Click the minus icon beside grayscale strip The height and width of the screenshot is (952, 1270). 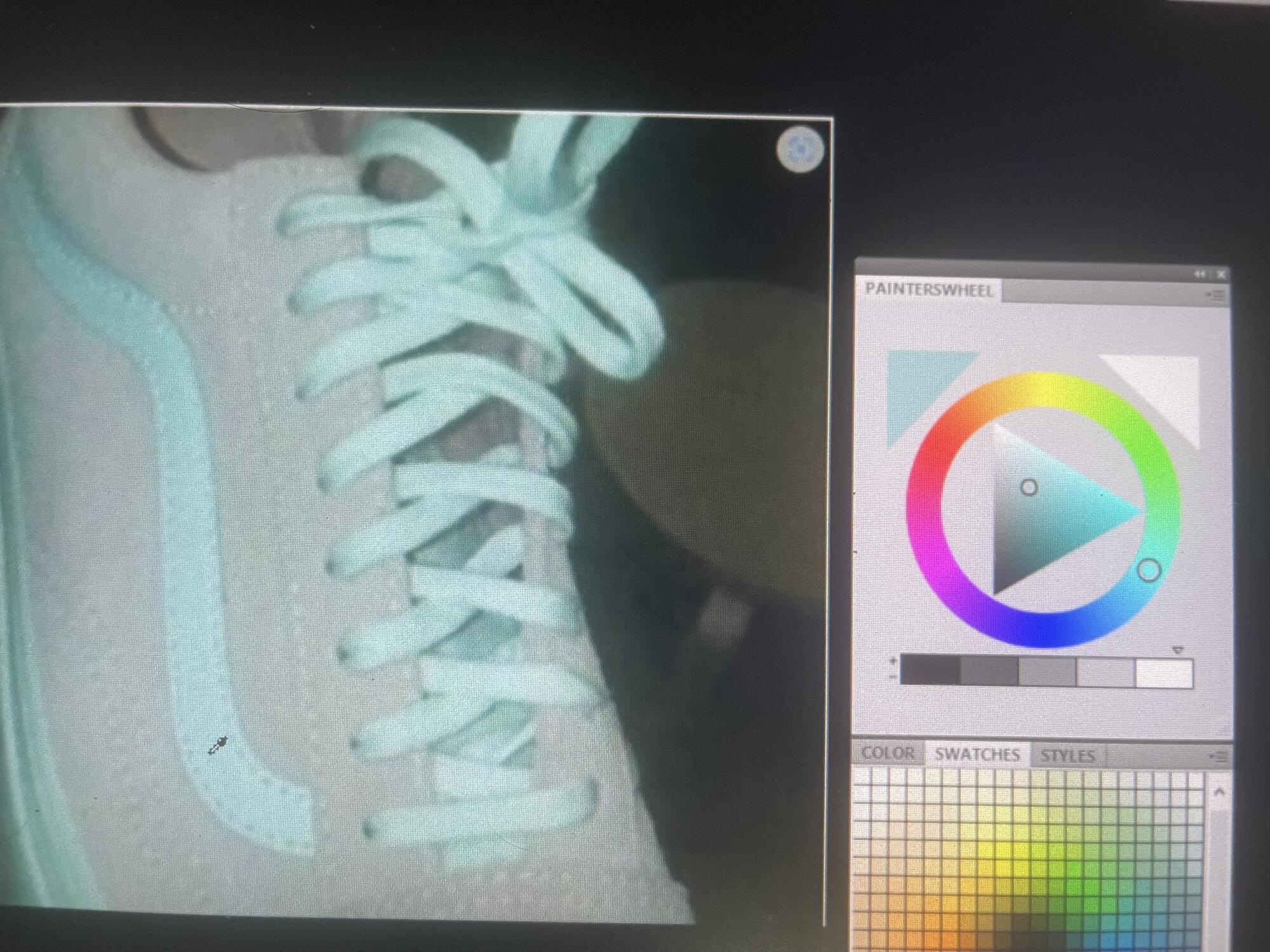(x=894, y=677)
